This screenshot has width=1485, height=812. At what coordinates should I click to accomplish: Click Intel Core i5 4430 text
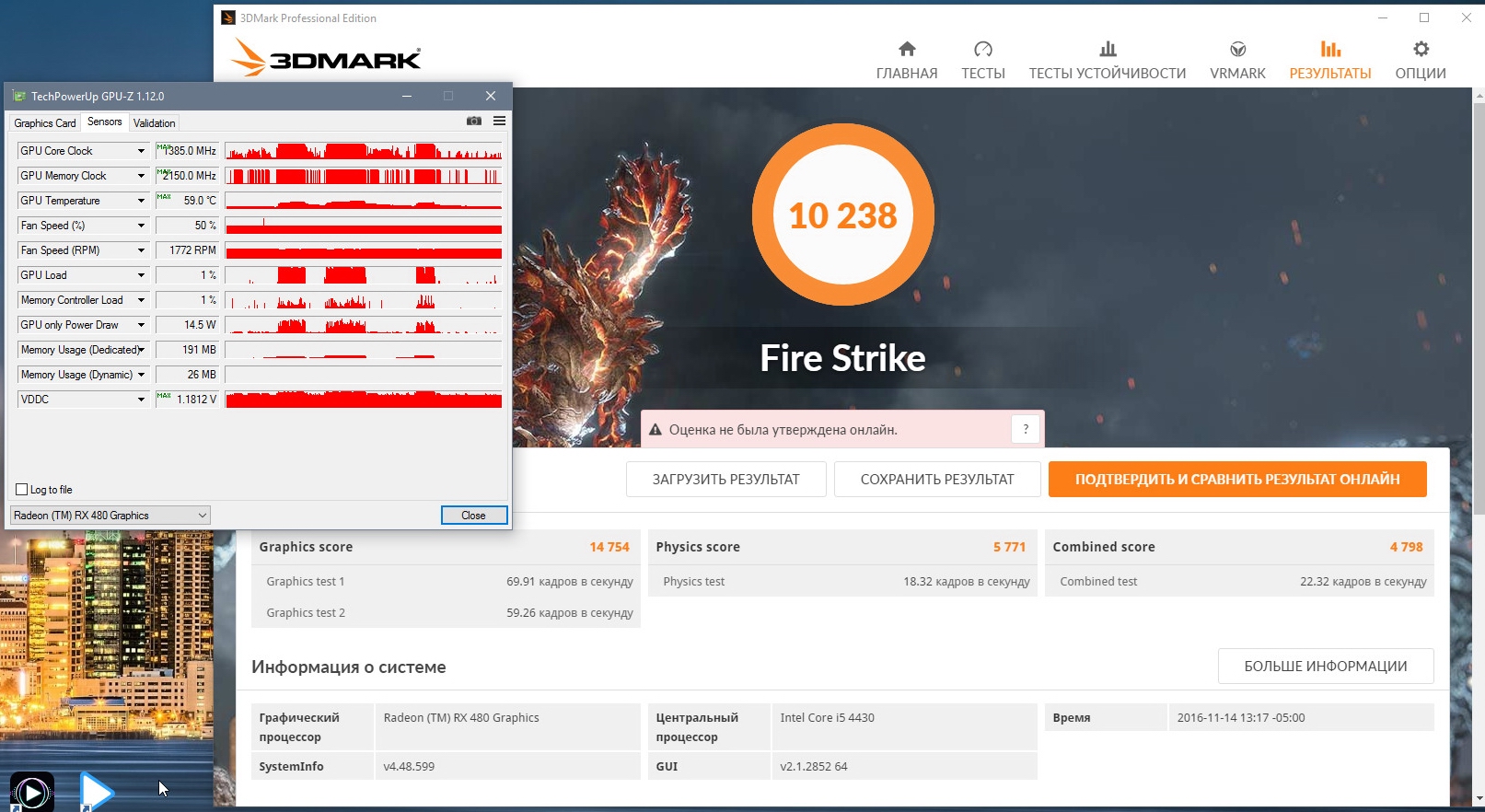pyautogui.click(x=828, y=718)
